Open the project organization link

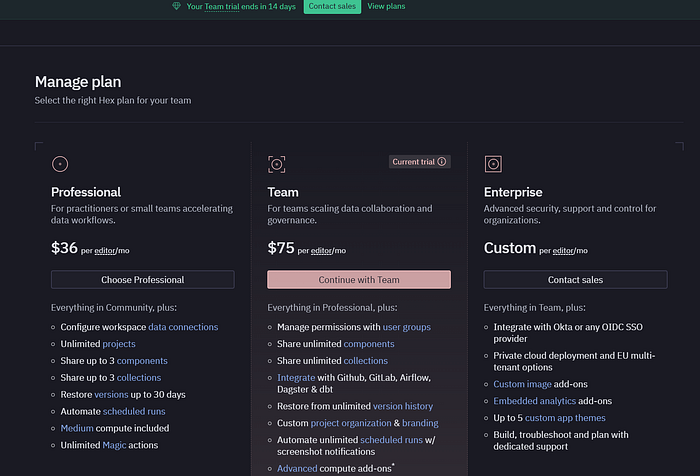coord(351,423)
